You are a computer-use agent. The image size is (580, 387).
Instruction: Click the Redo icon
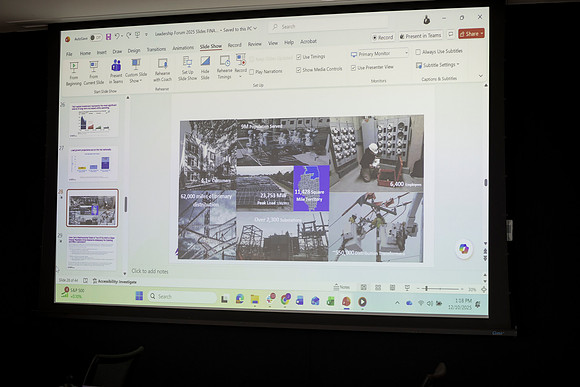click(129, 35)
